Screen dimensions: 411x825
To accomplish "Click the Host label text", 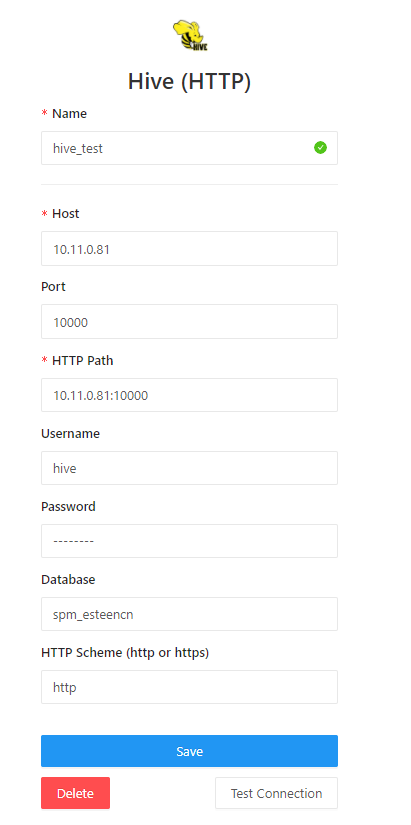I will pos(66,214).
